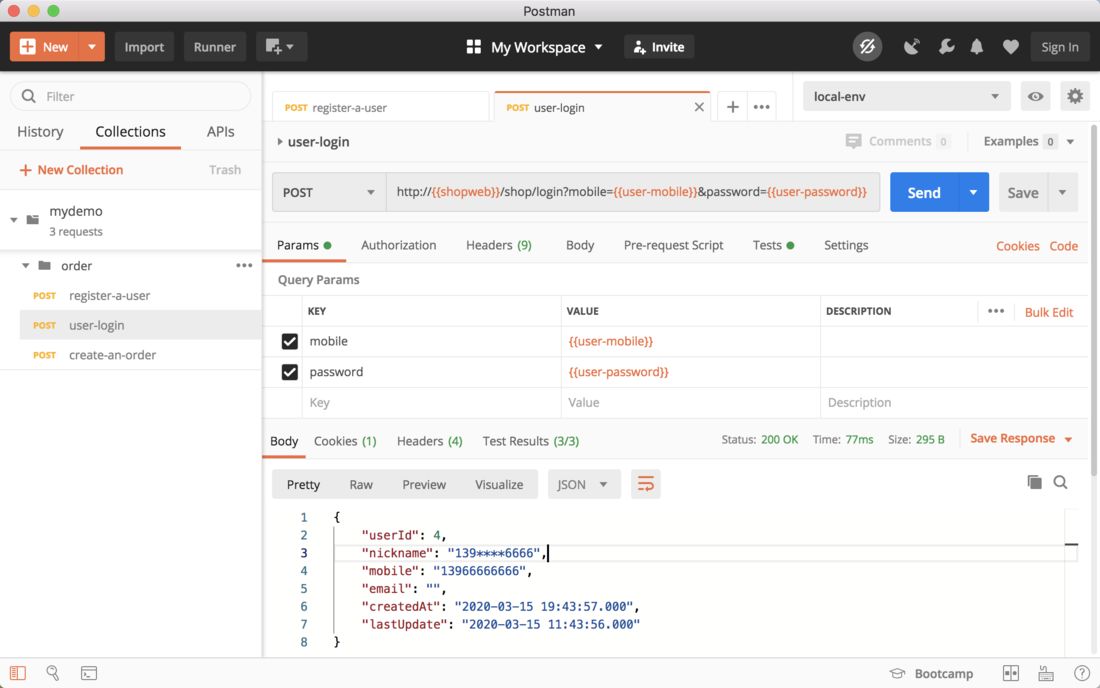Viewport: 1100px width, 688px height.
Task: Uncheck the password query param checkbox
Action: [290, 372]
